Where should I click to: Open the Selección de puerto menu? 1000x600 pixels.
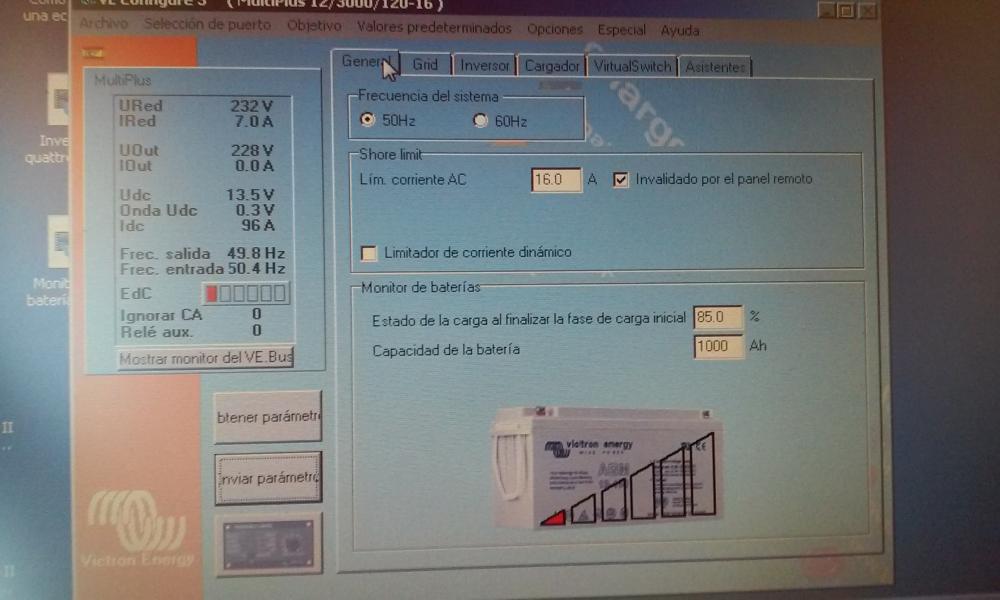pos(207,25)
